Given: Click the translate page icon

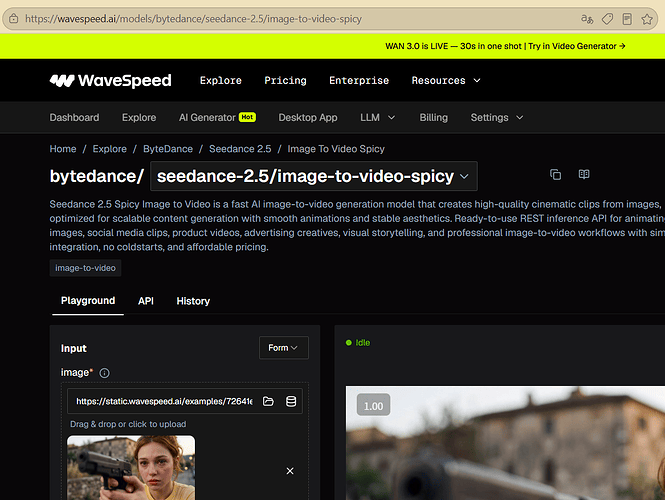Looking at the screenshot, I should (x=587, y=19).
